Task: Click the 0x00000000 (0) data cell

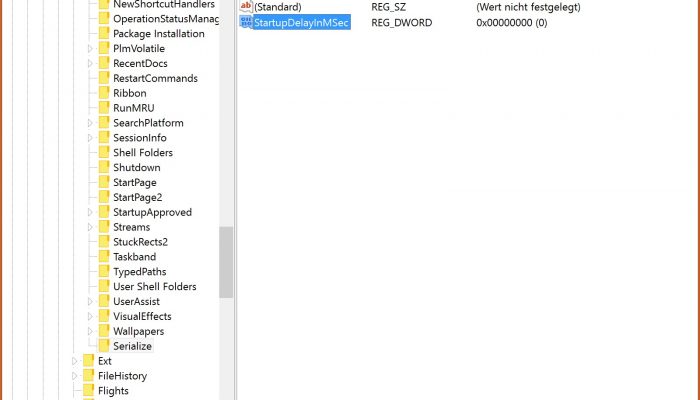Action: (512, 22)
